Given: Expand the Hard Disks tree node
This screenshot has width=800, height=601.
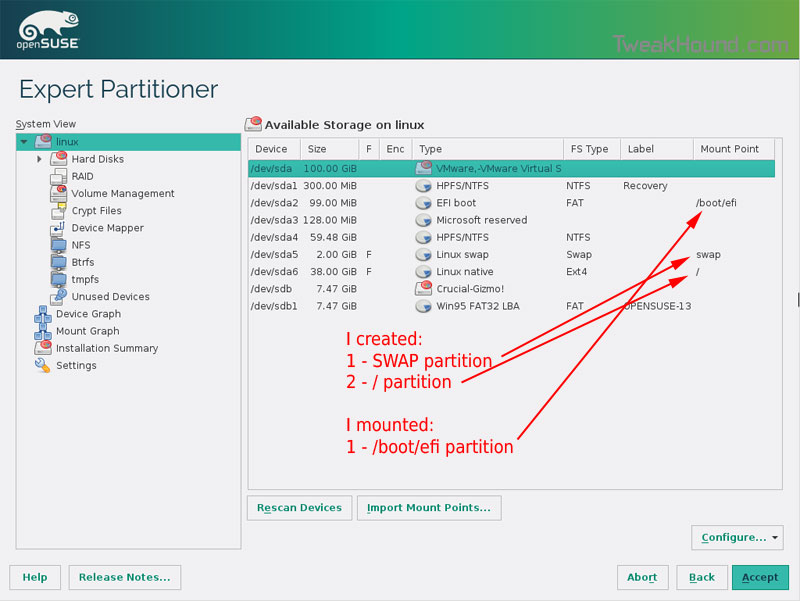Looking at the screenshot, I should point(39,159).
